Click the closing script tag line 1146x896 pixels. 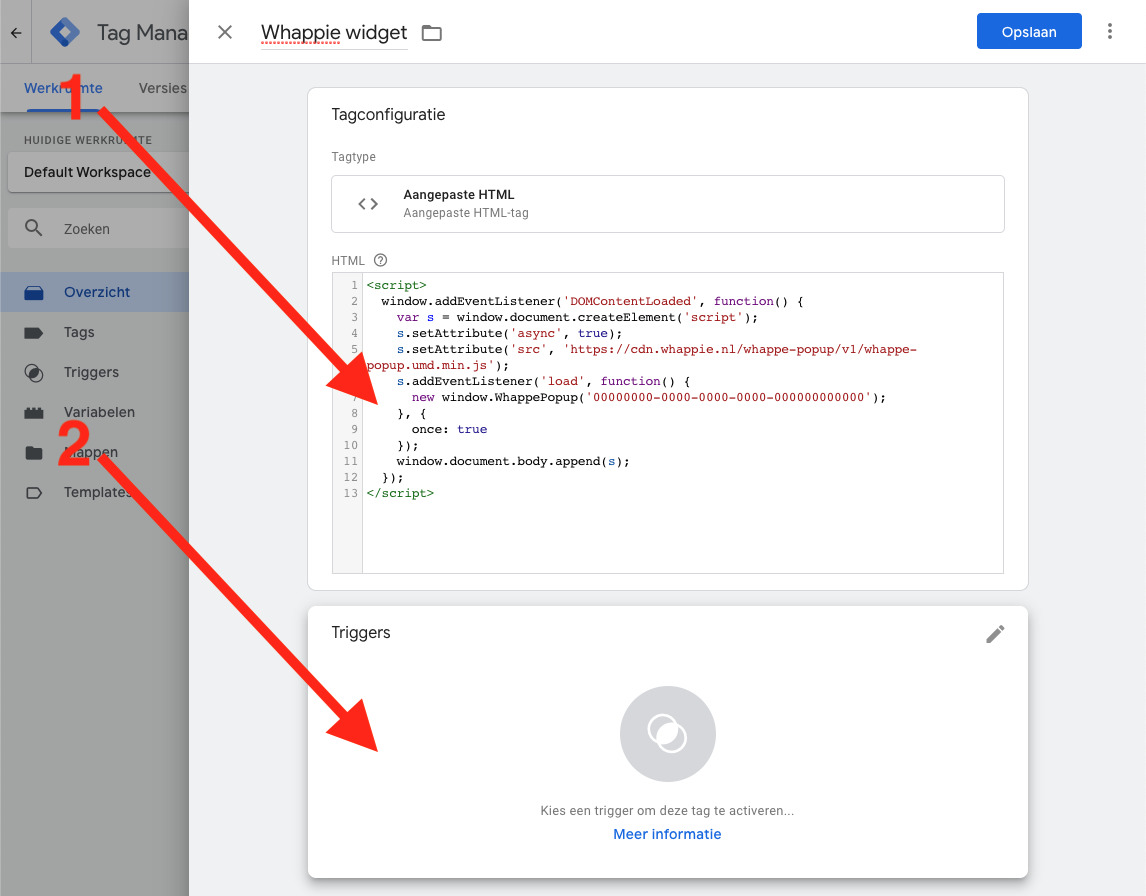click(400, 493)
